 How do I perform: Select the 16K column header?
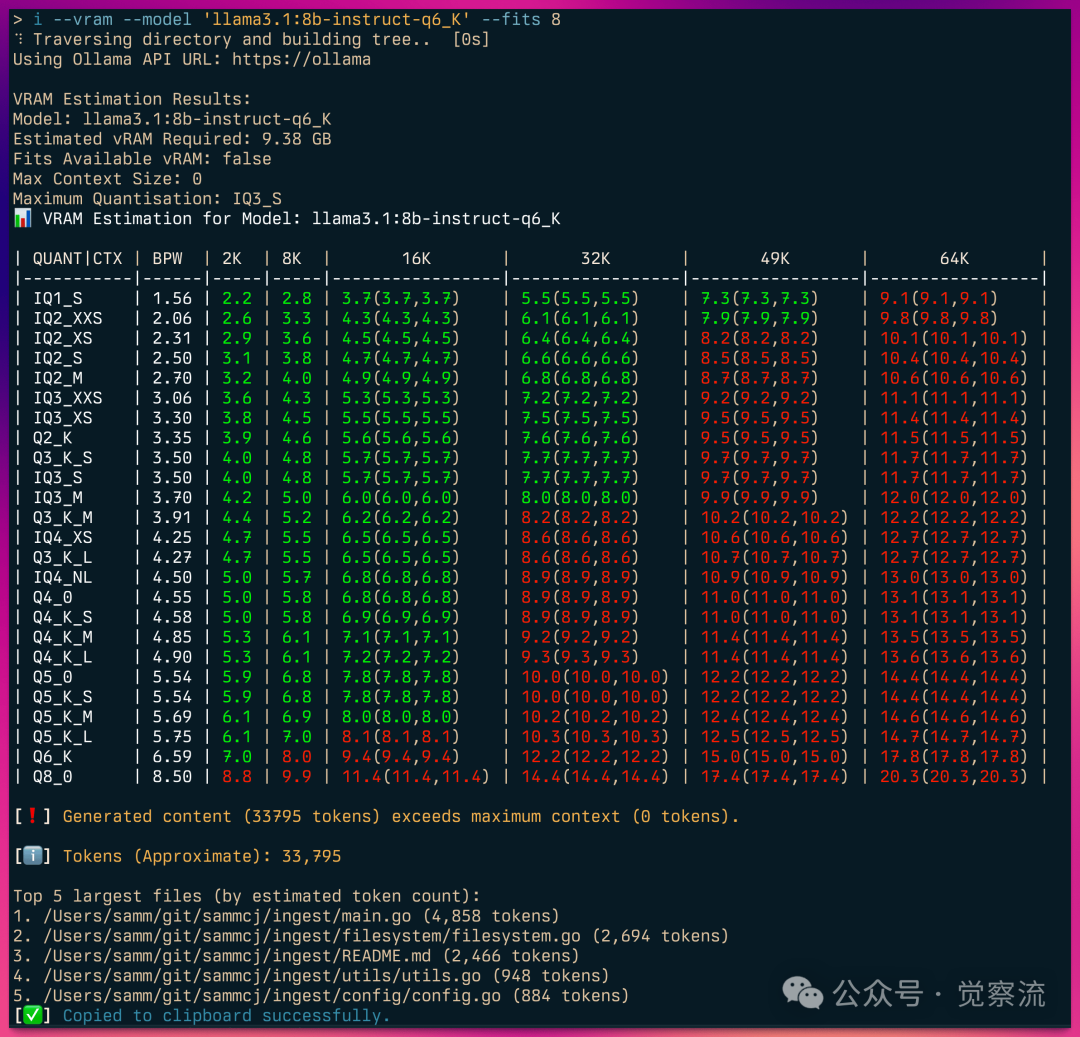pos(416,259)
